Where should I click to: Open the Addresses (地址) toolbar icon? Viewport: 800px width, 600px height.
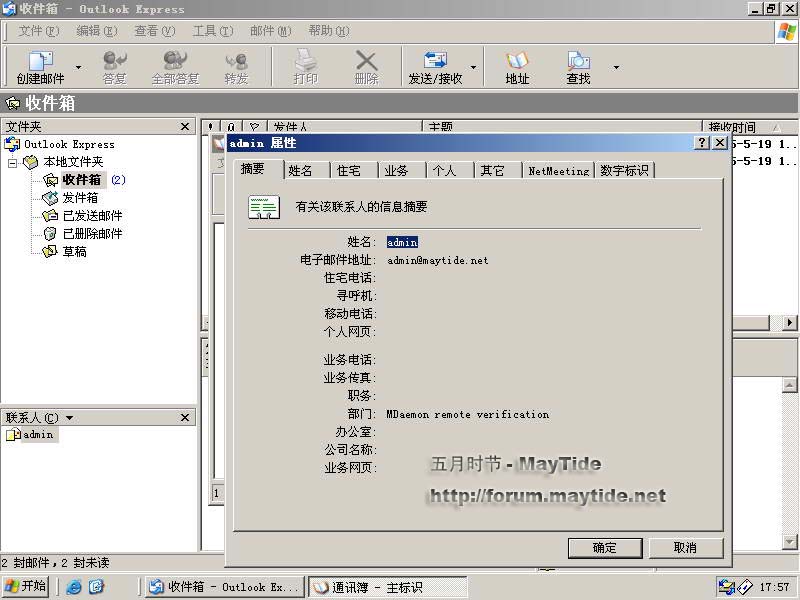[517, 67]
